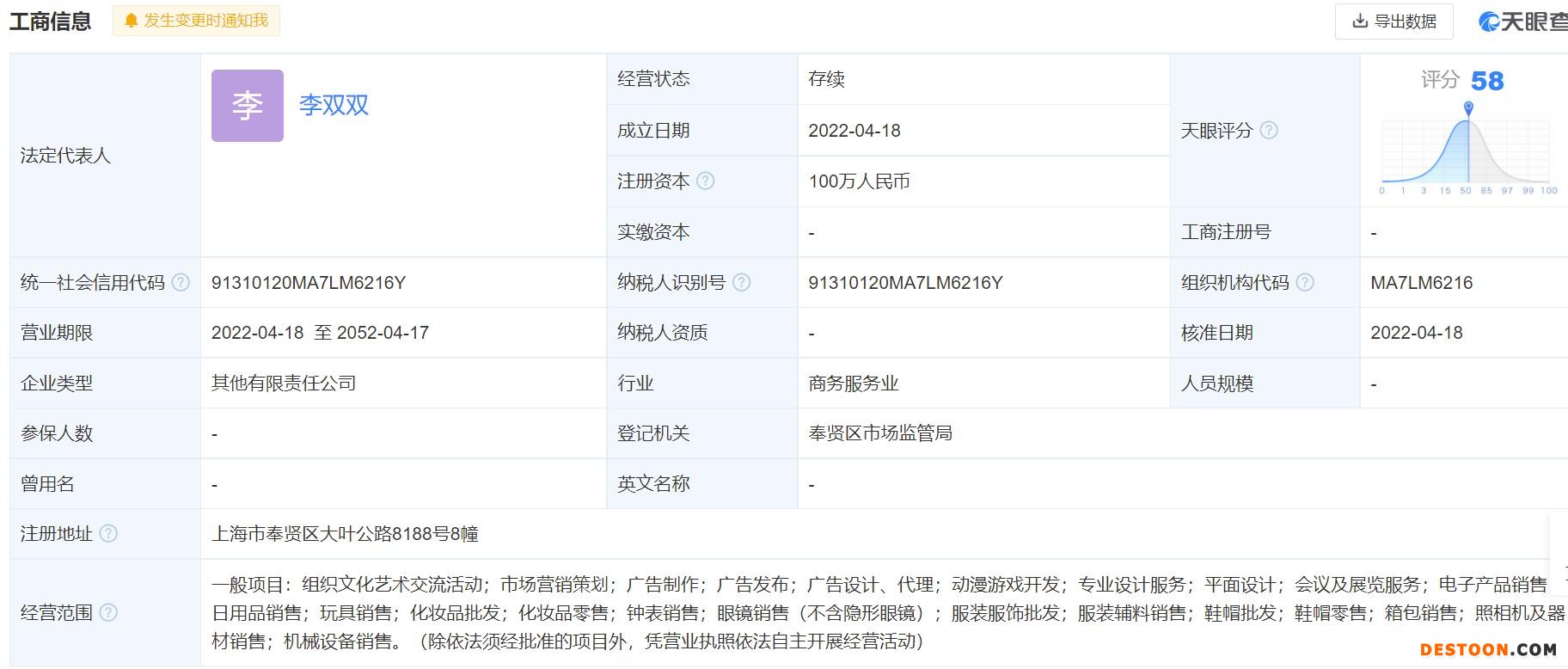Image resolution: width=1568 pixels, height=669 pixels.
Task: Select the unified credit code 91310120MA7LM6216Y
Action: (x=309, y=283)
